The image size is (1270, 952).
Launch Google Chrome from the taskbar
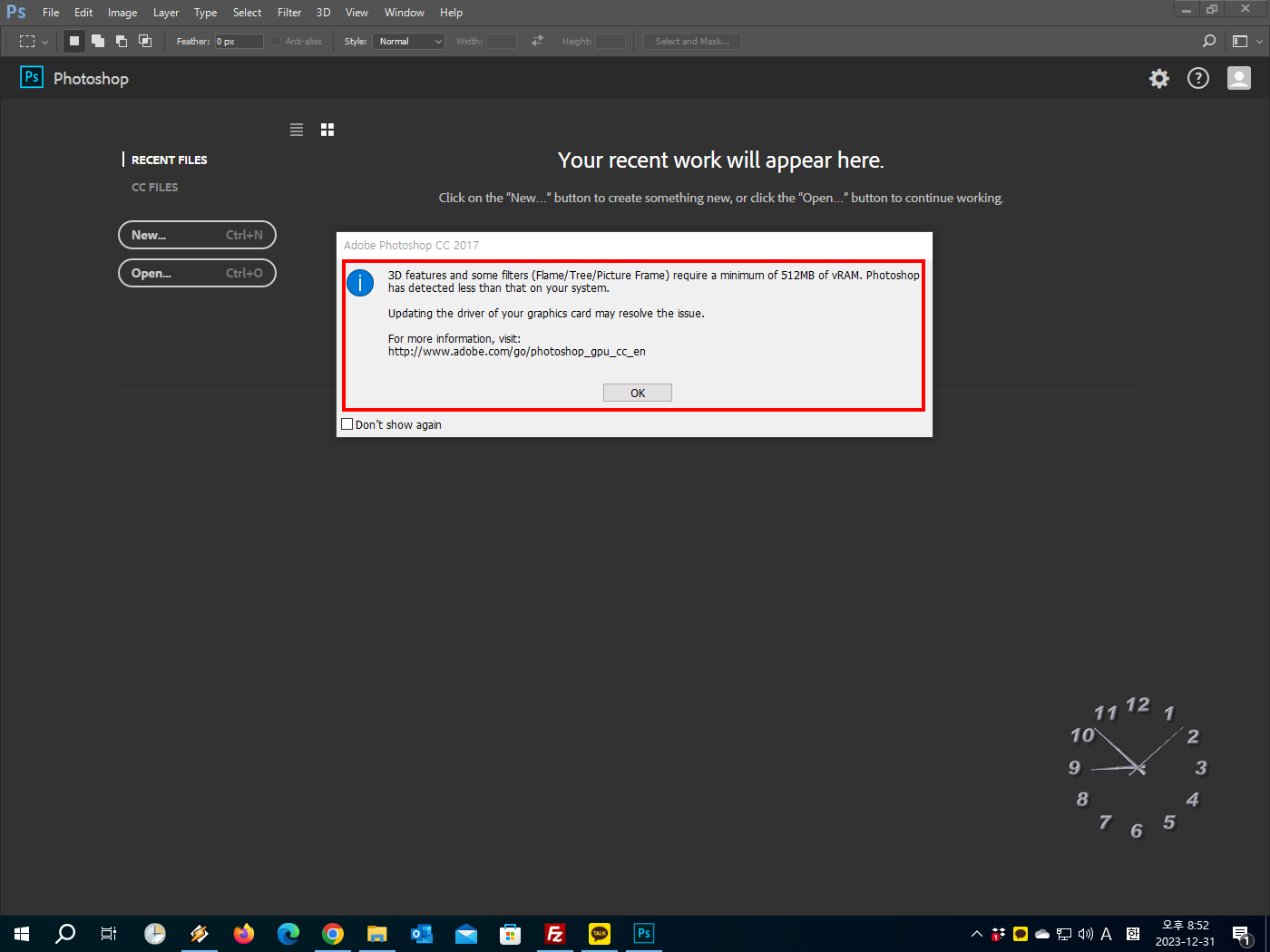coord(333,934)
